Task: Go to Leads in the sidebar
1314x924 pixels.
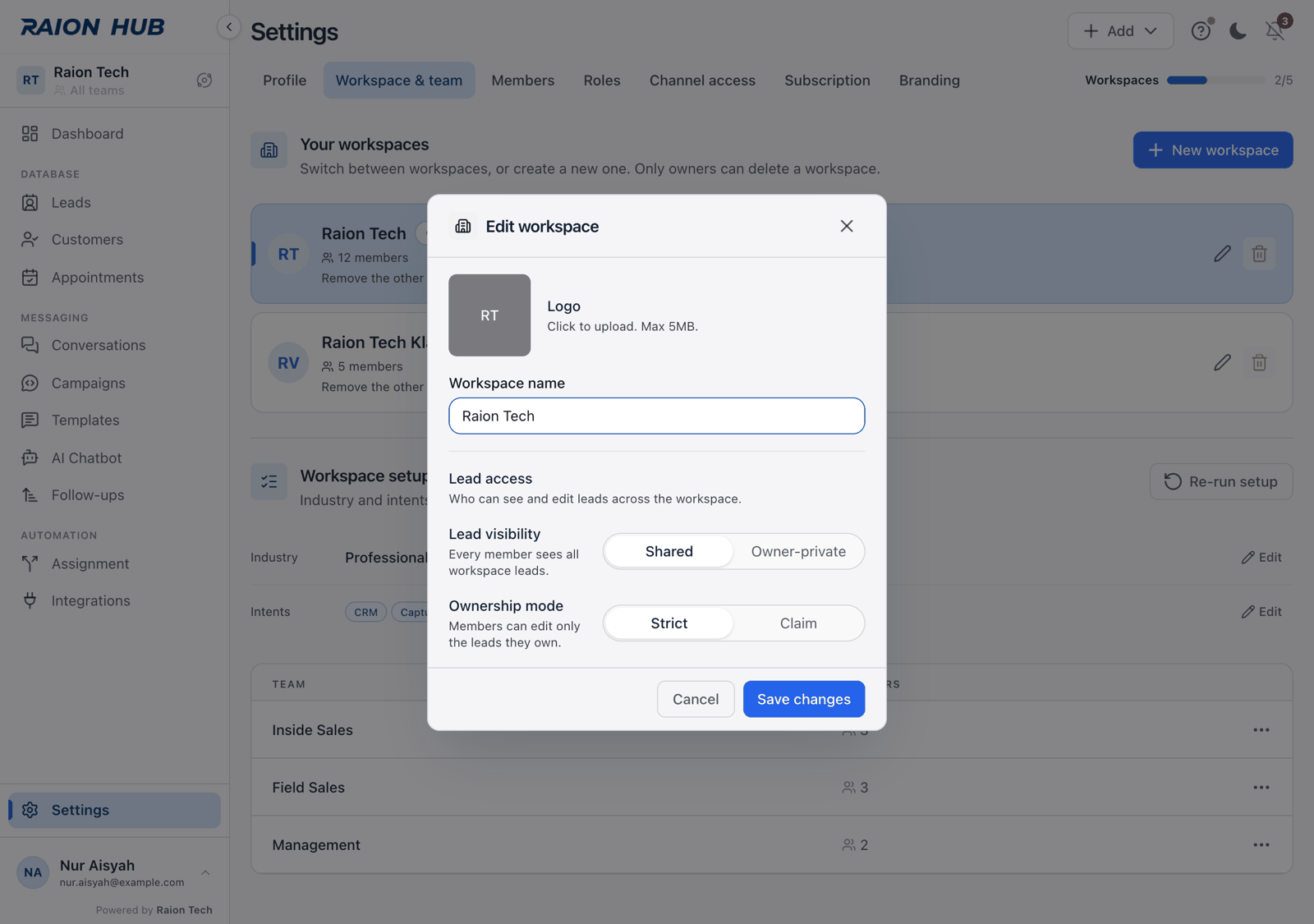Action: tap(114, 203)
